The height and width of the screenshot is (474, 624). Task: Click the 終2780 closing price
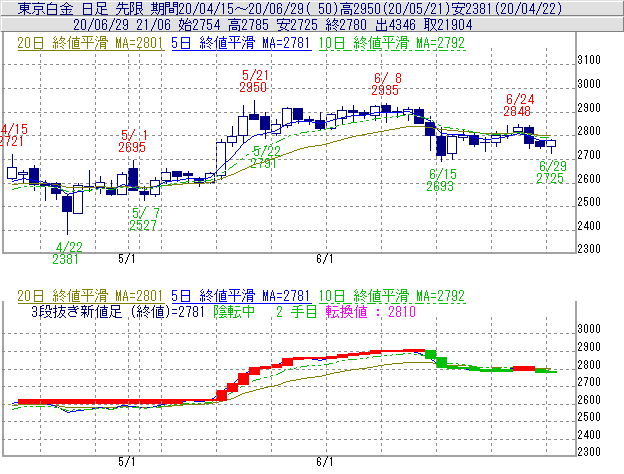click(x=346, y=25)
